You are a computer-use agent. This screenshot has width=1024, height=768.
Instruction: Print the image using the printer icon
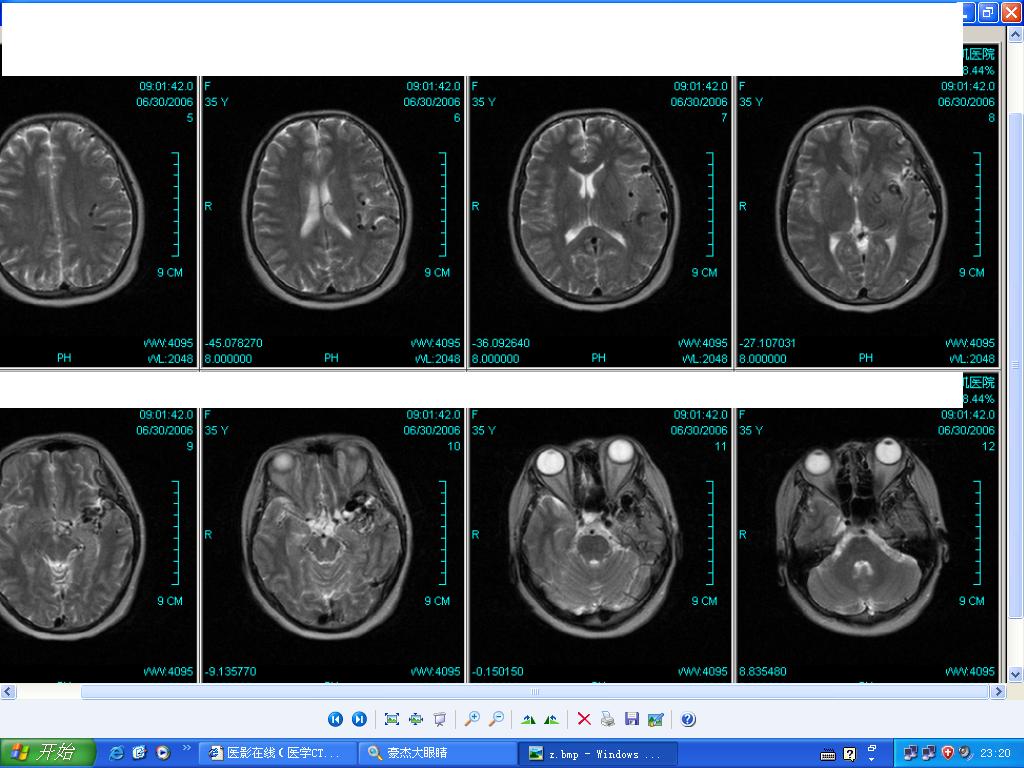point(608,719)
